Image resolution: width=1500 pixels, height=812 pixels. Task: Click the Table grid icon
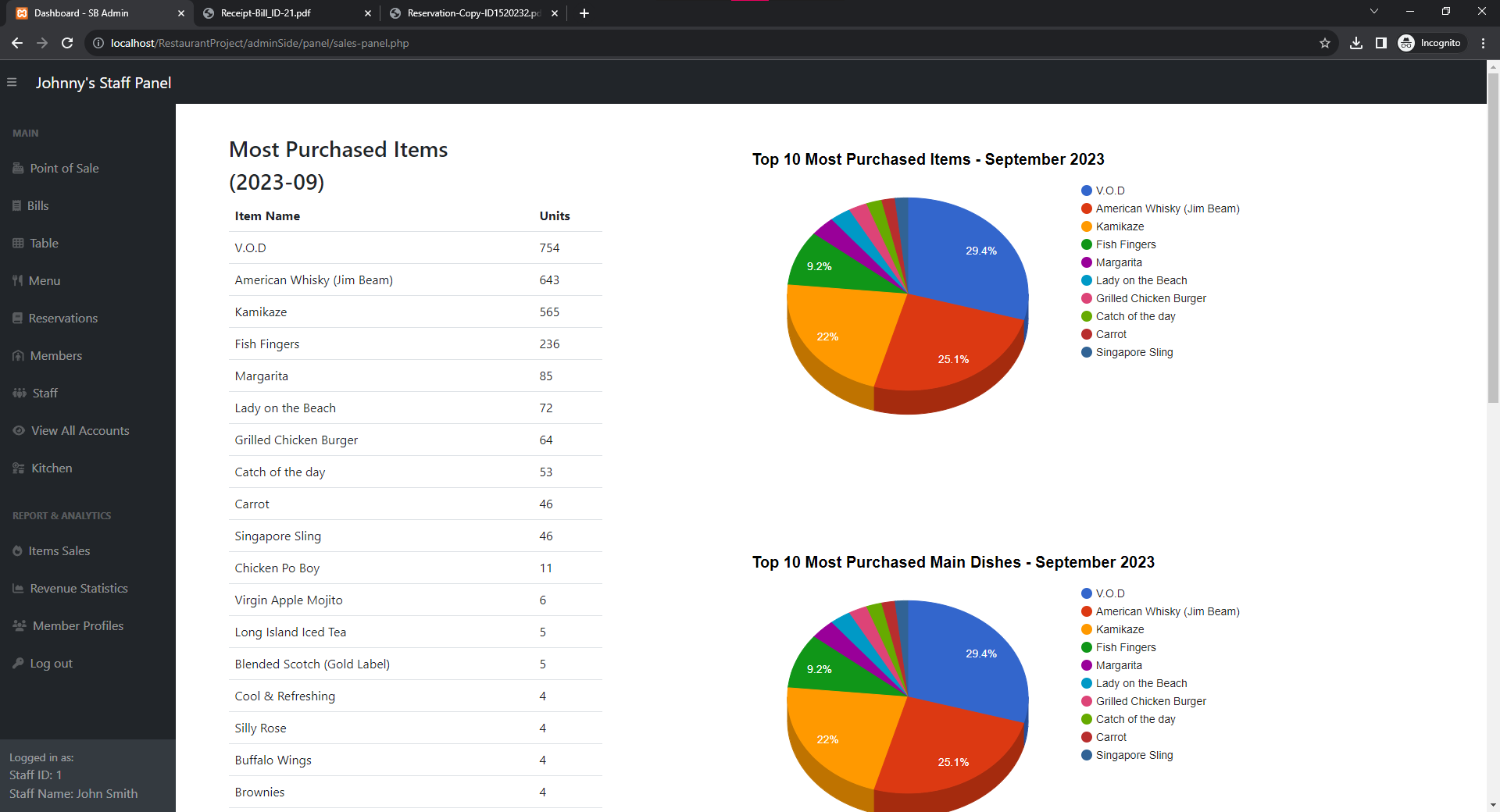pos(18,243)
